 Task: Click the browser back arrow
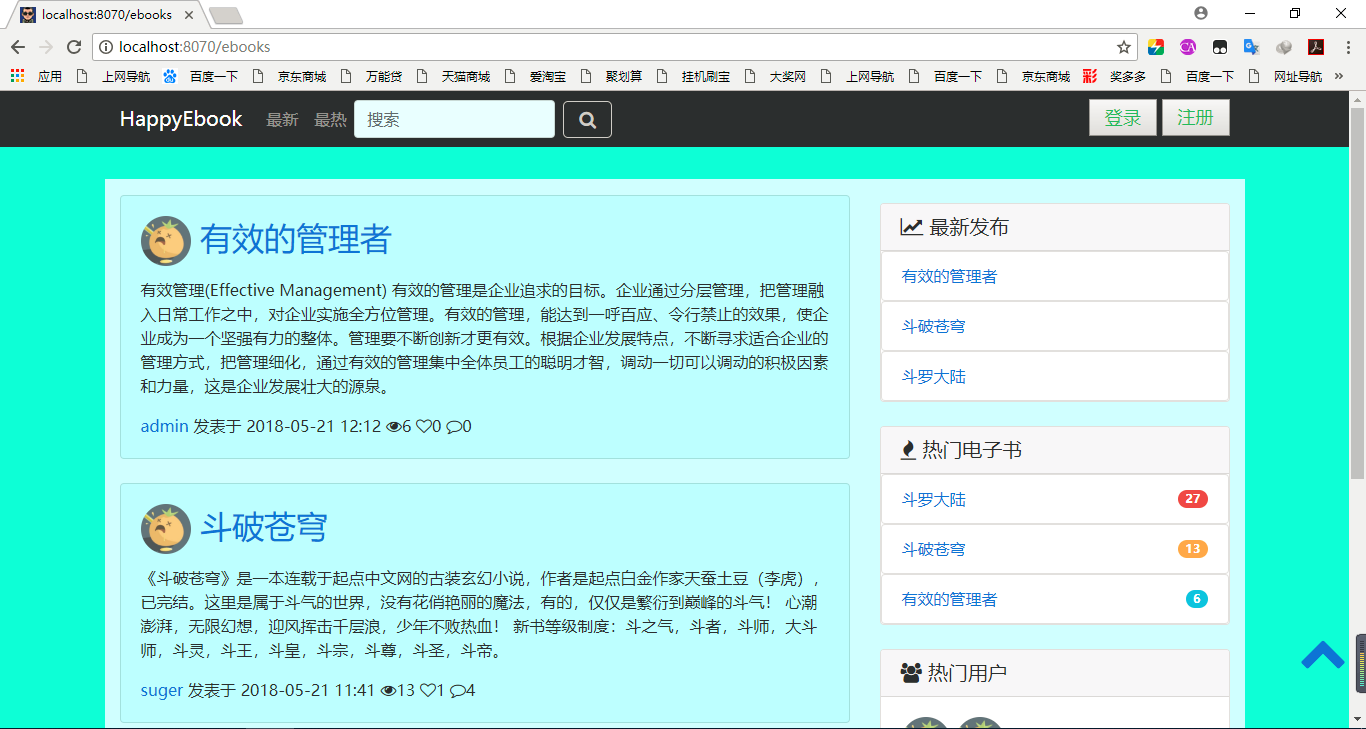pos(18,47)
